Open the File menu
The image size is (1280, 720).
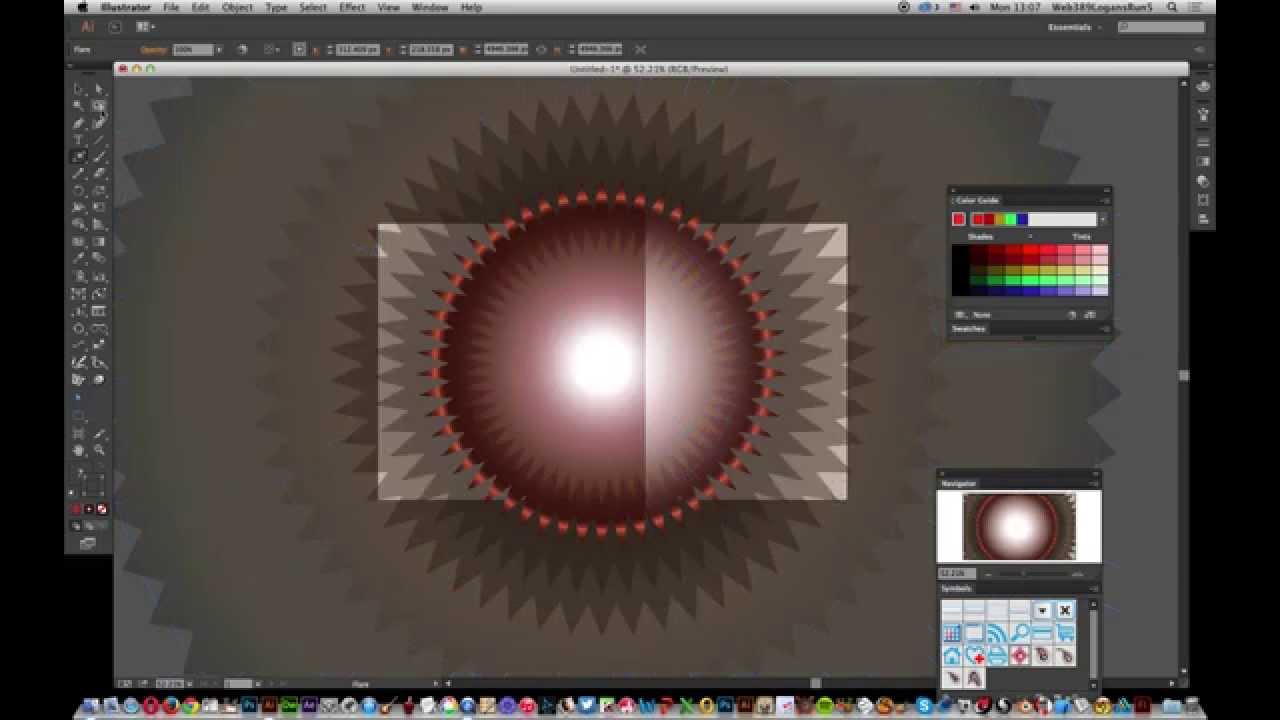[171, 7]
